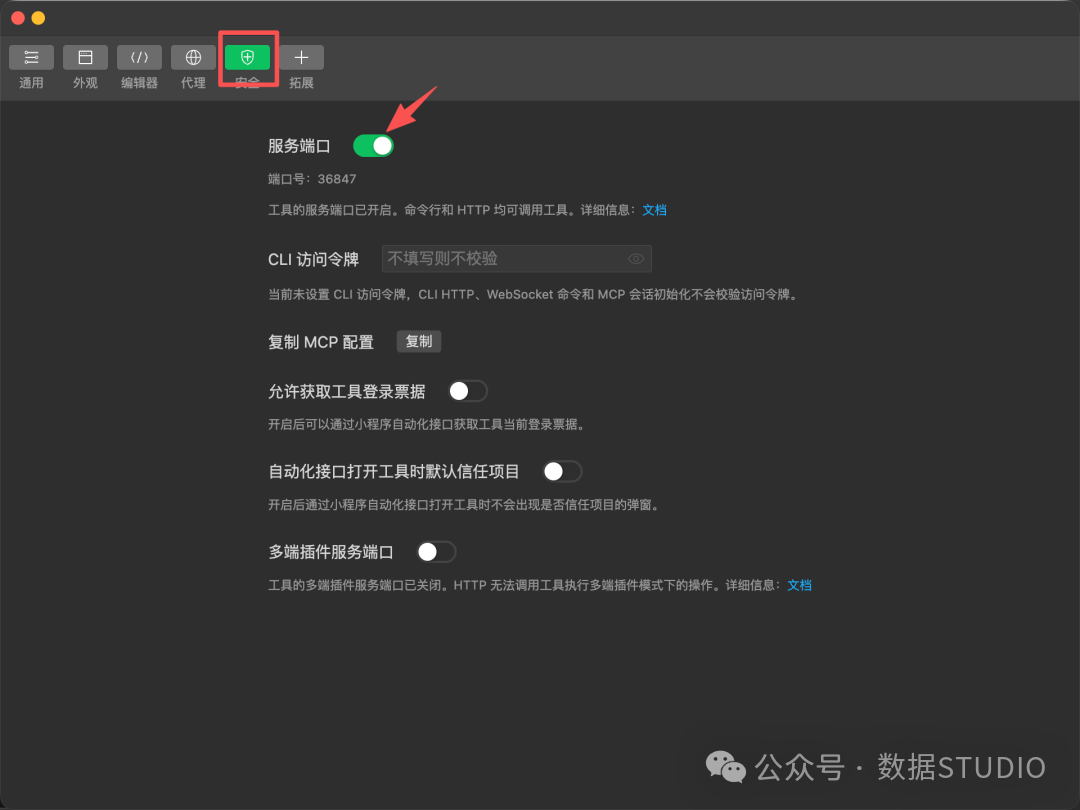Open the 通用 general settings icon

click(31, 57)
